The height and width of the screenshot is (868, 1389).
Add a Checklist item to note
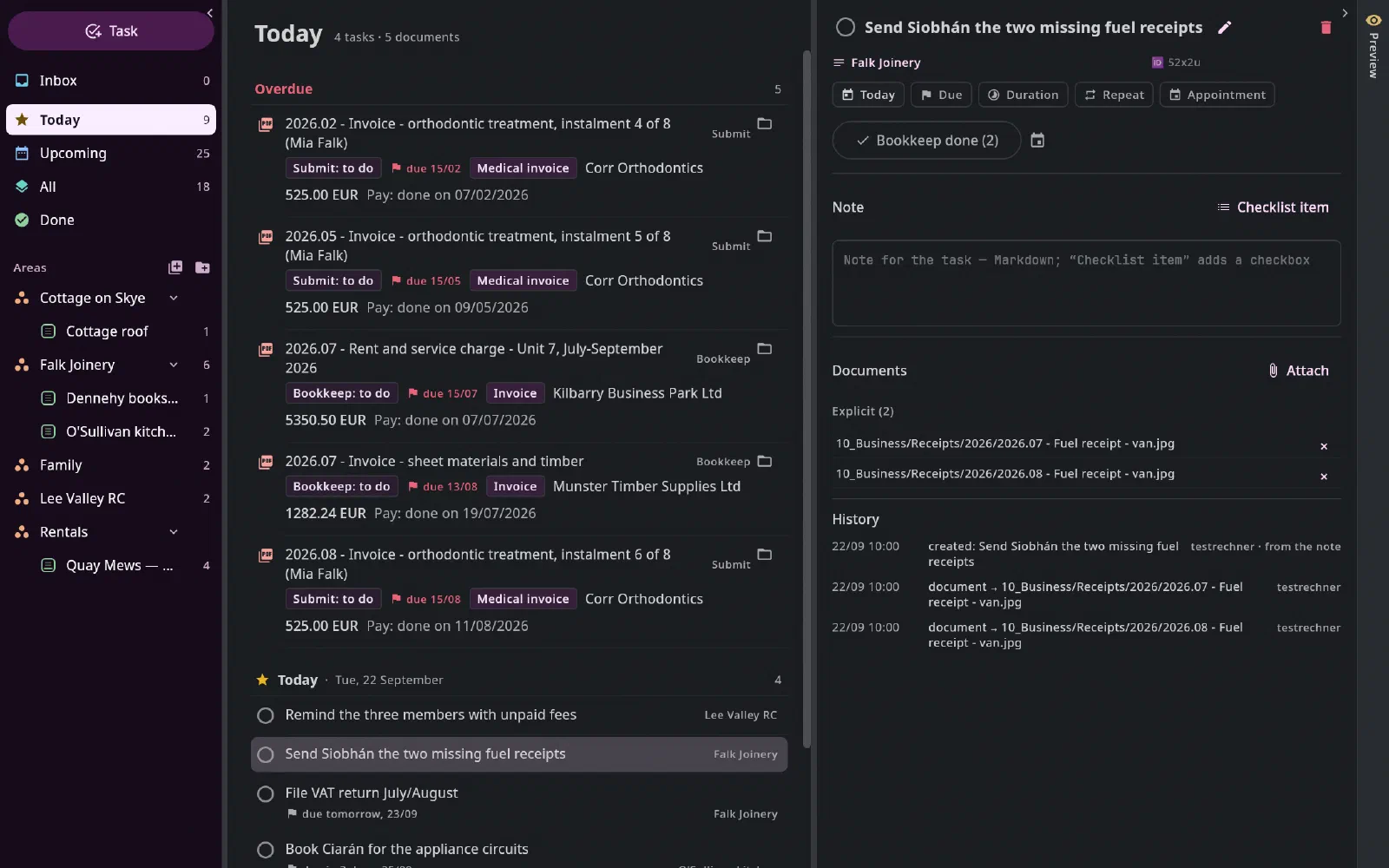(x=1273, y=207)
